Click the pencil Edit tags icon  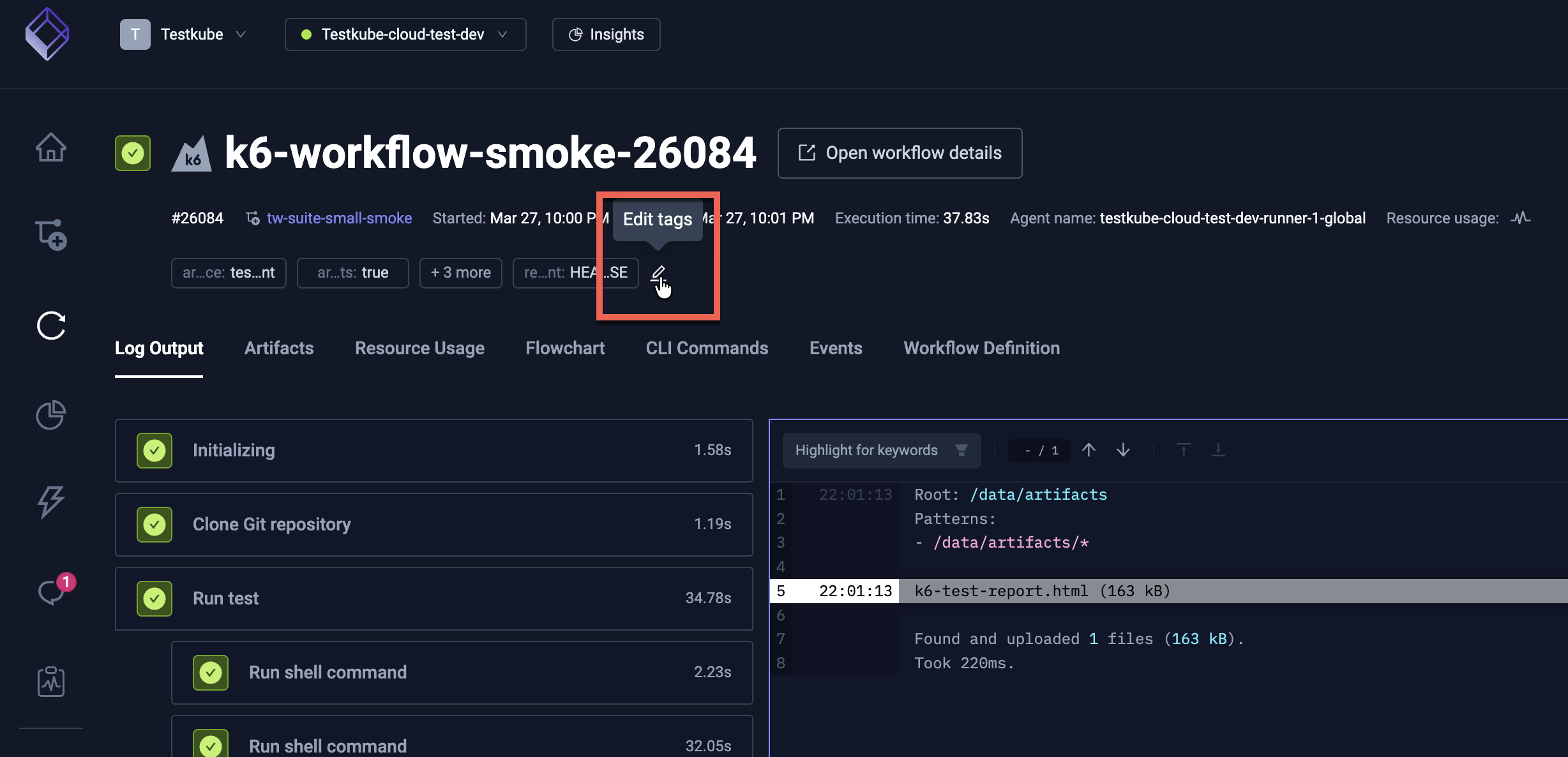(x=658, y=273)
